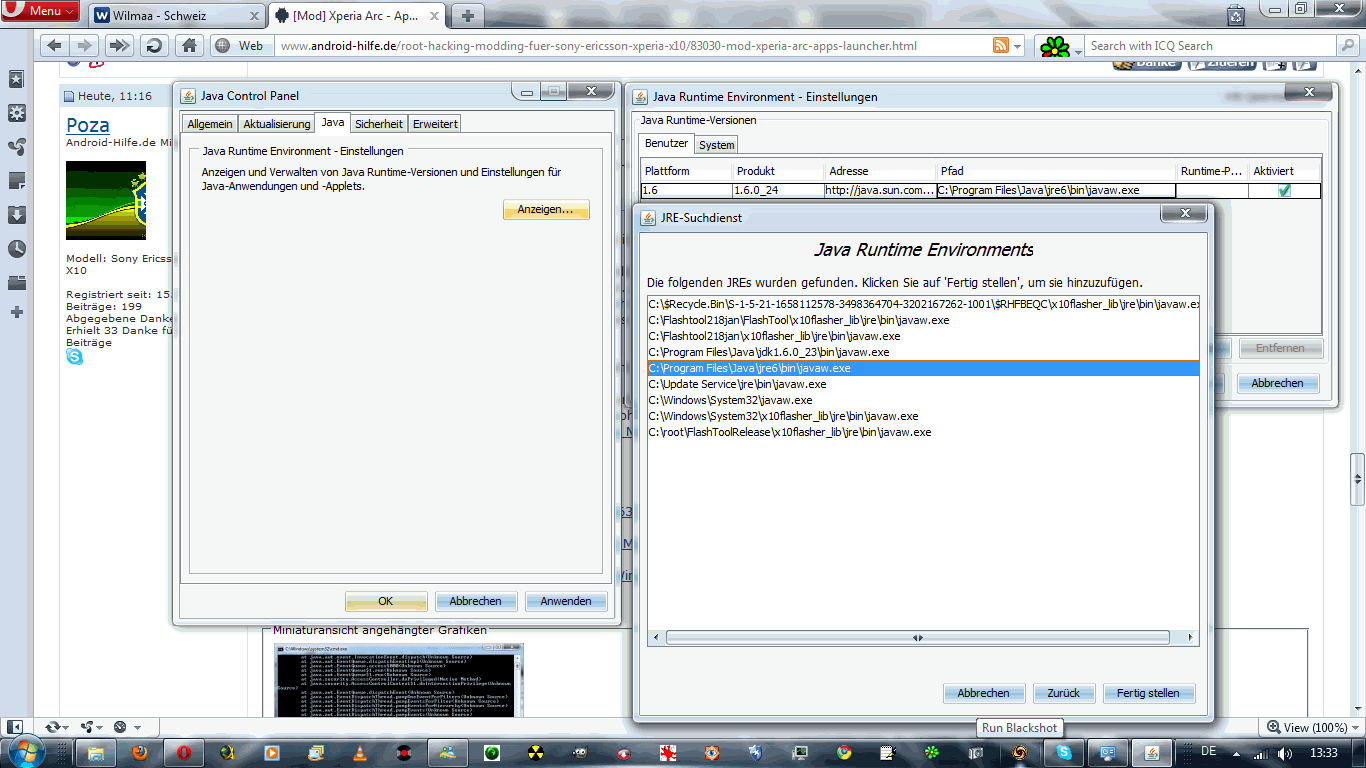The width and height of the screenshot is (1366, 768).
Task: Select C:\Update Service\jre\bin\javaw.exe entry
Action: pos(923,384)
